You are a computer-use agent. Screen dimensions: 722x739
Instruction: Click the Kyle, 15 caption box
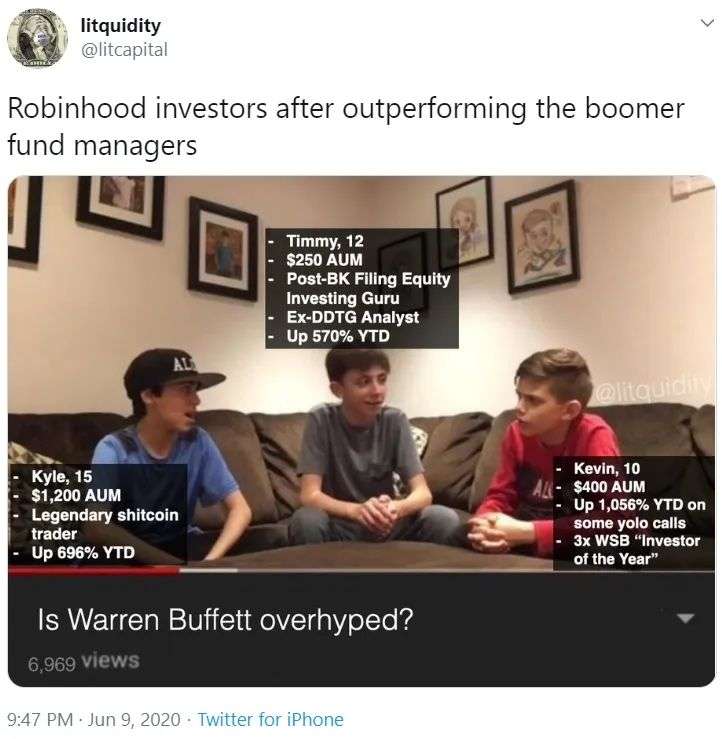click(x=98, y=514)
